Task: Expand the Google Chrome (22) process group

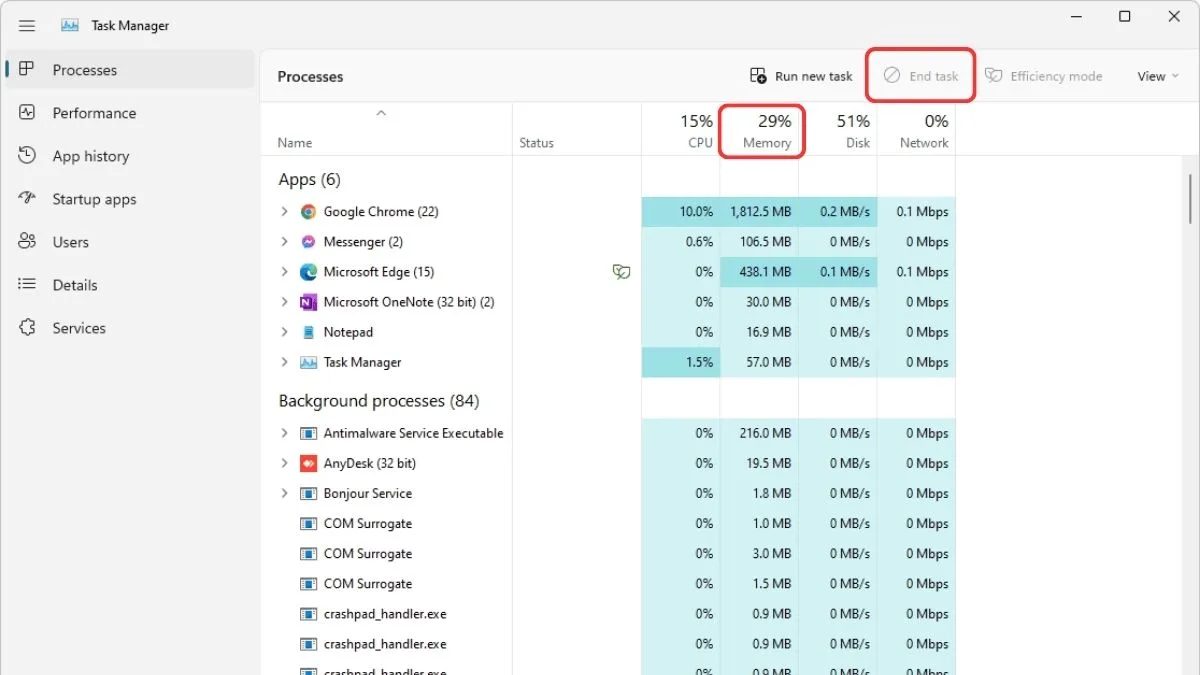Action: (284, 212)
